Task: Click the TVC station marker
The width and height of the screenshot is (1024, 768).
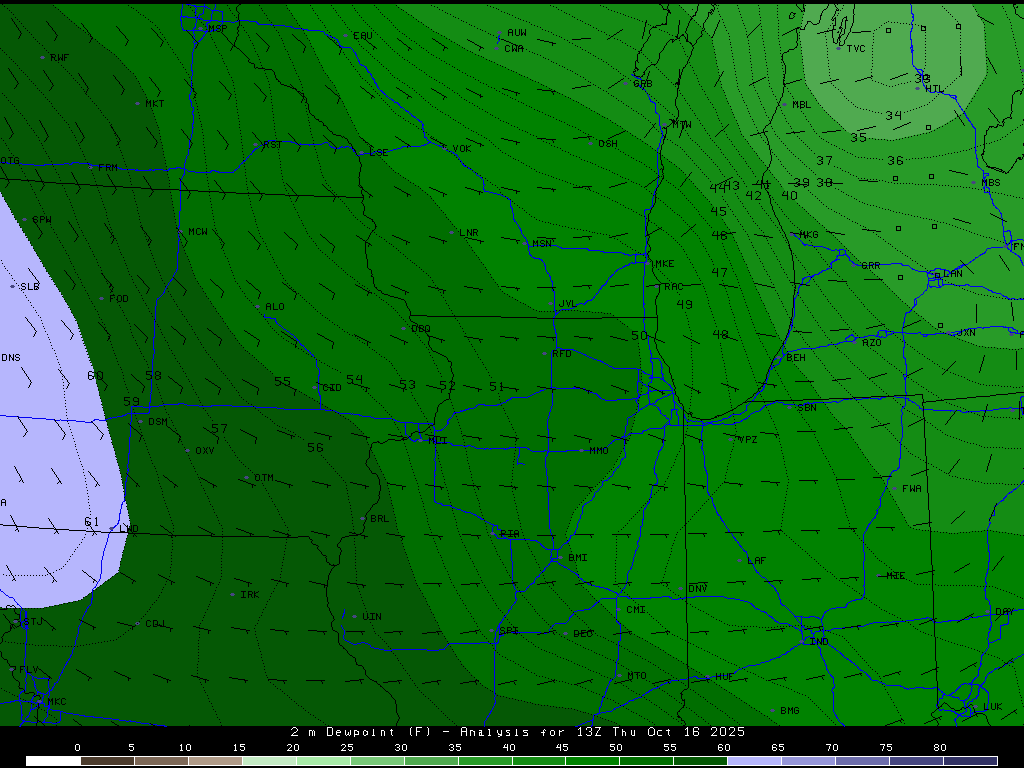Action: (839, 48)
